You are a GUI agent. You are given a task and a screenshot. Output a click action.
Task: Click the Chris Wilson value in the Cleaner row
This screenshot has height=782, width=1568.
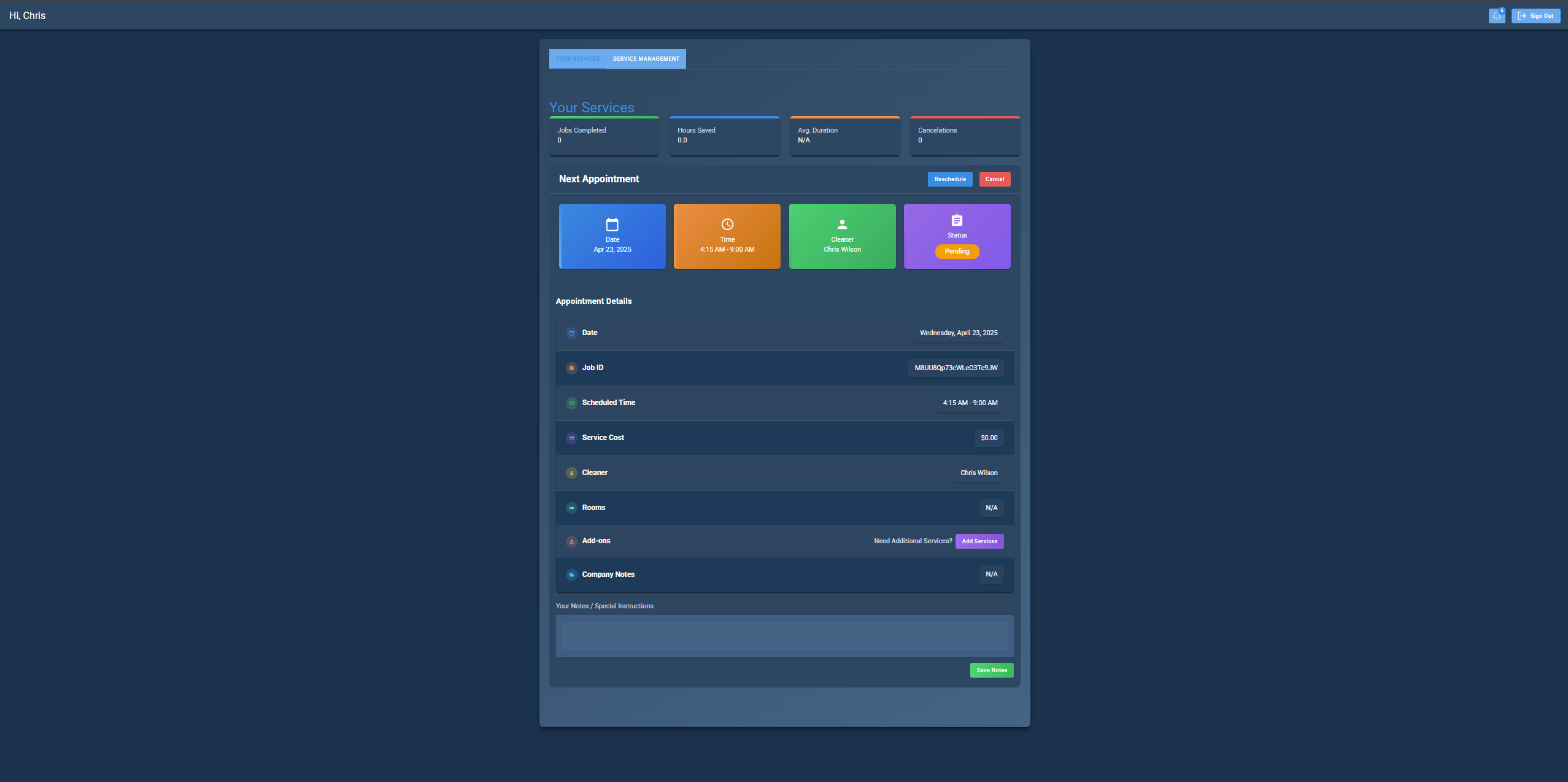979,473
